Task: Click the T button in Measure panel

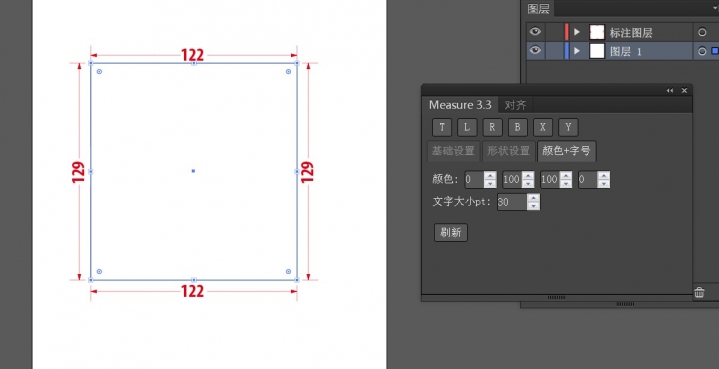Action: [442, 127]
